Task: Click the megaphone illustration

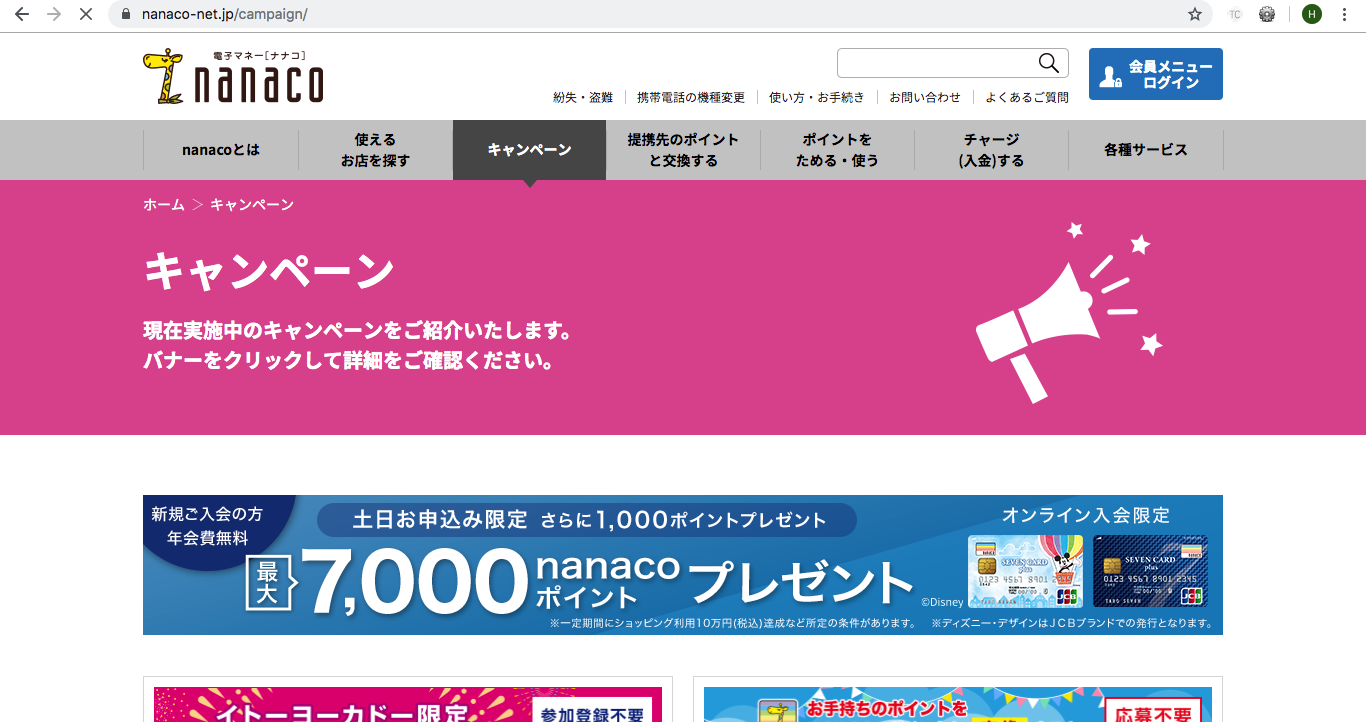Action: (1070, 312)
